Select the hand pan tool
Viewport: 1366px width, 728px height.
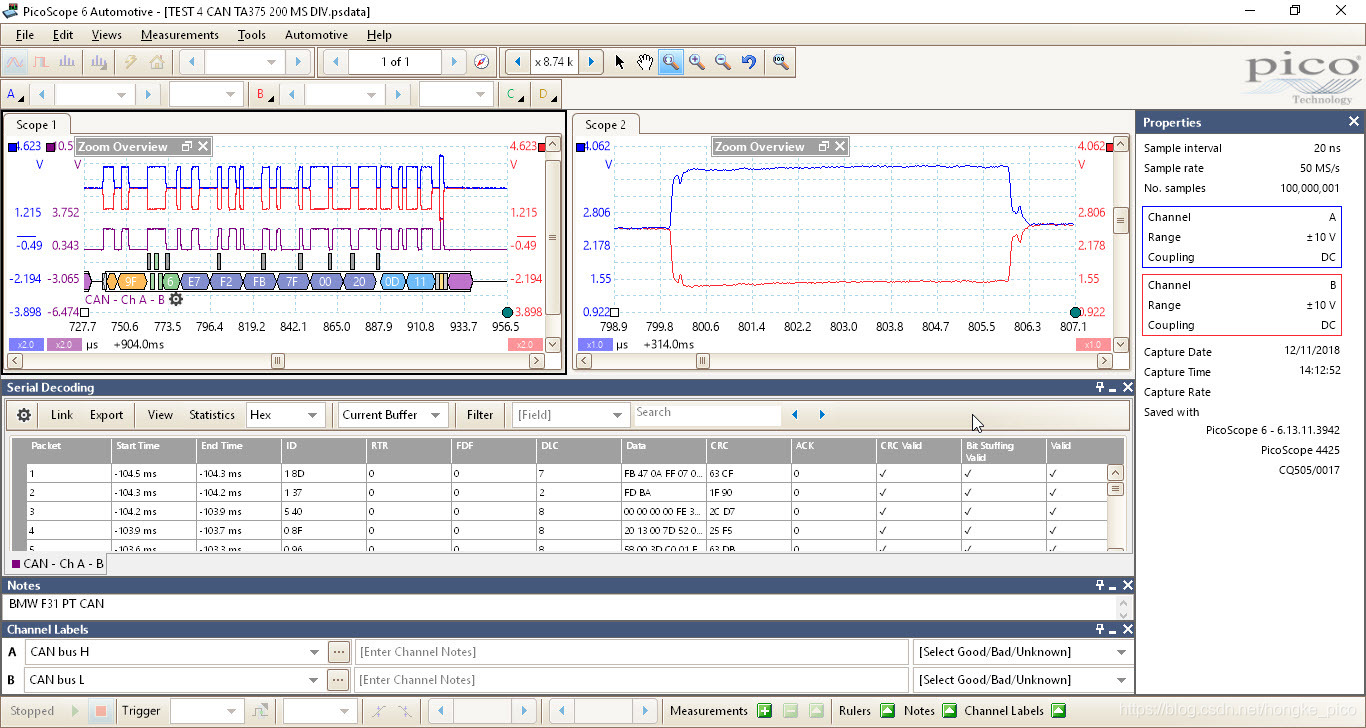click(645, 62)
